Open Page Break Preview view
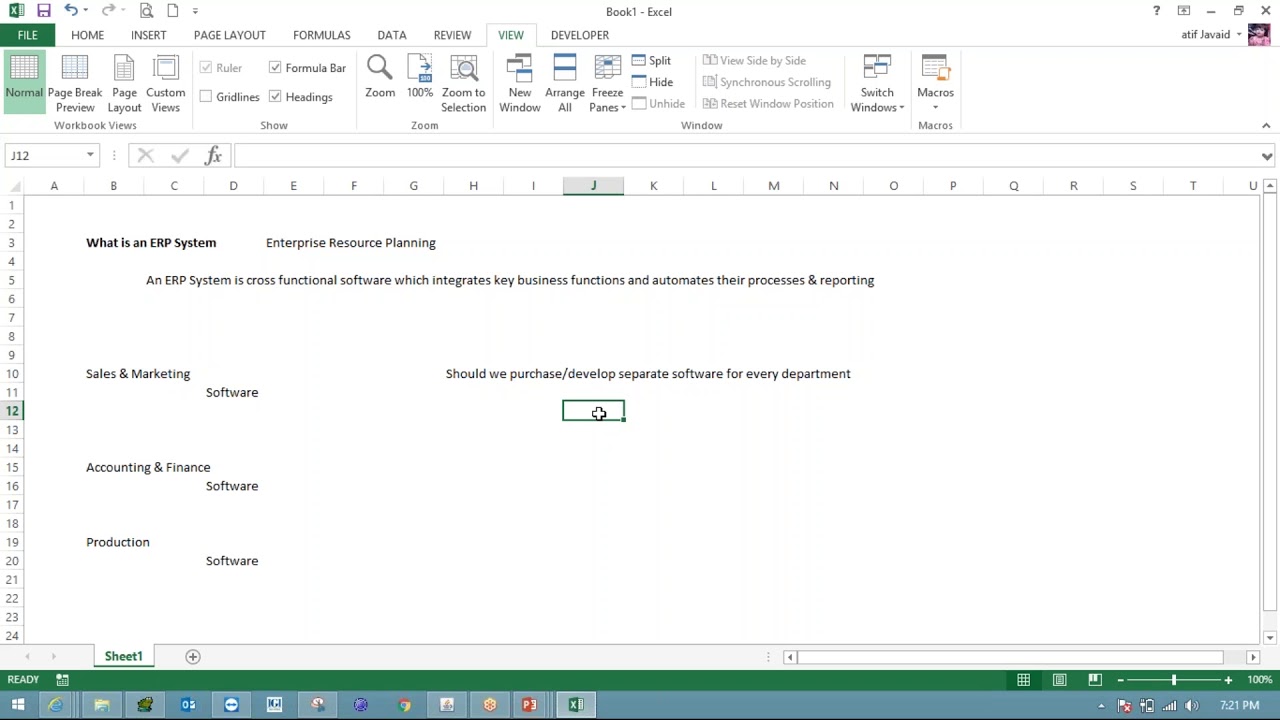The height and width of the screenshot is (720, 1280). (75, 83)
